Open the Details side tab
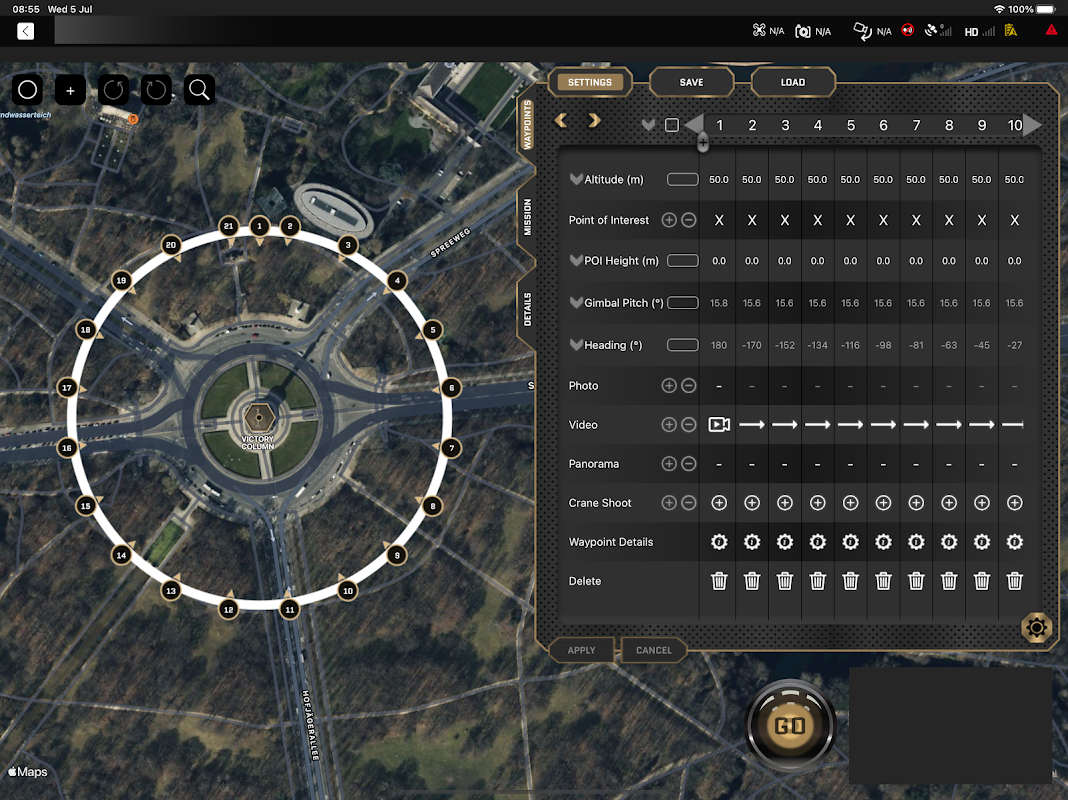Screen dimensions: 1068x800 (x=528, y=309)
